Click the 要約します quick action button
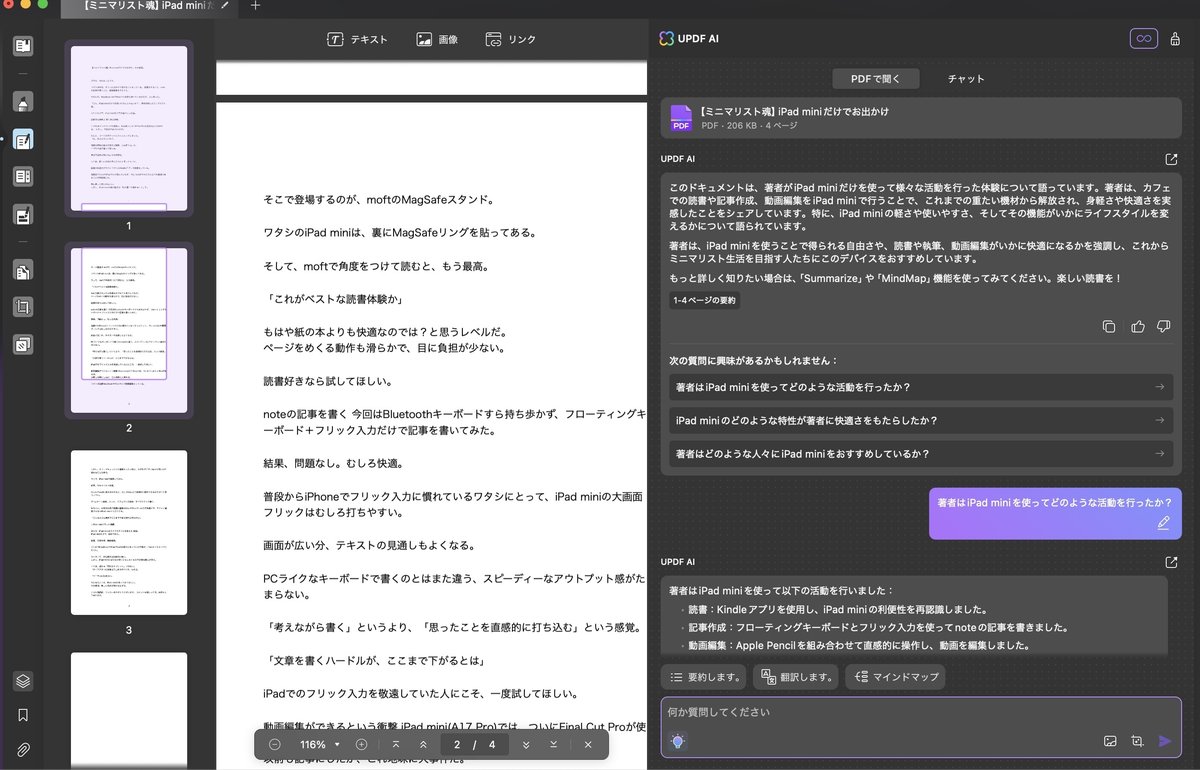 pos(704,677)
